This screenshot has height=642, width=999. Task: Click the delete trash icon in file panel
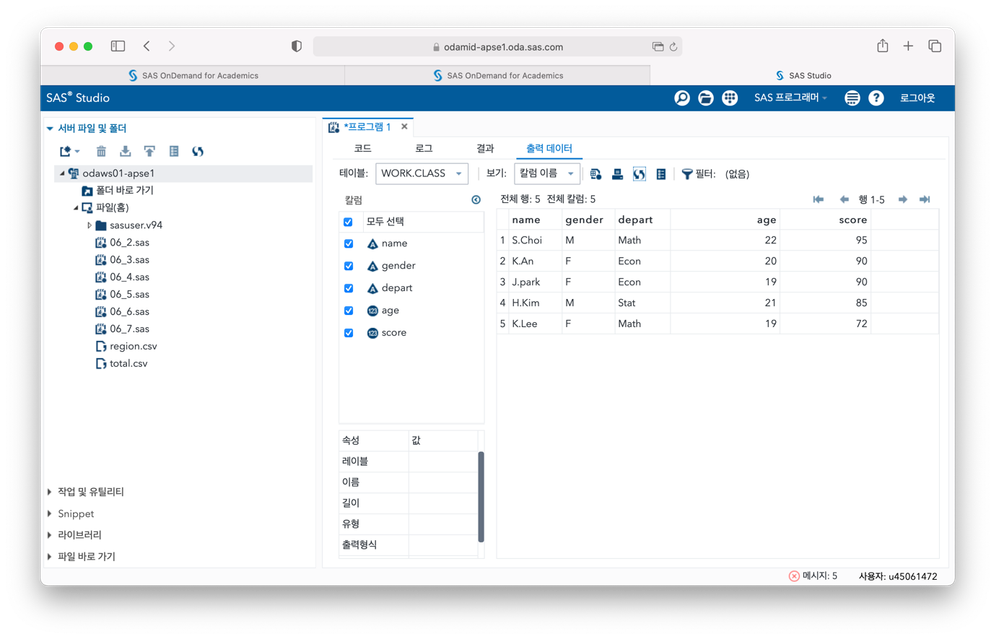coord(101,152)
